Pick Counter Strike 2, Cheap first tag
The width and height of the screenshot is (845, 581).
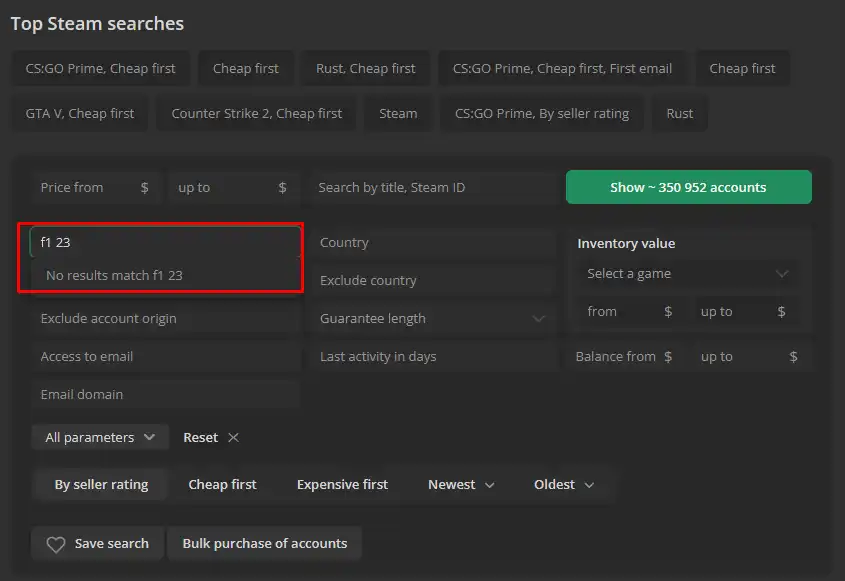[257, 114]
